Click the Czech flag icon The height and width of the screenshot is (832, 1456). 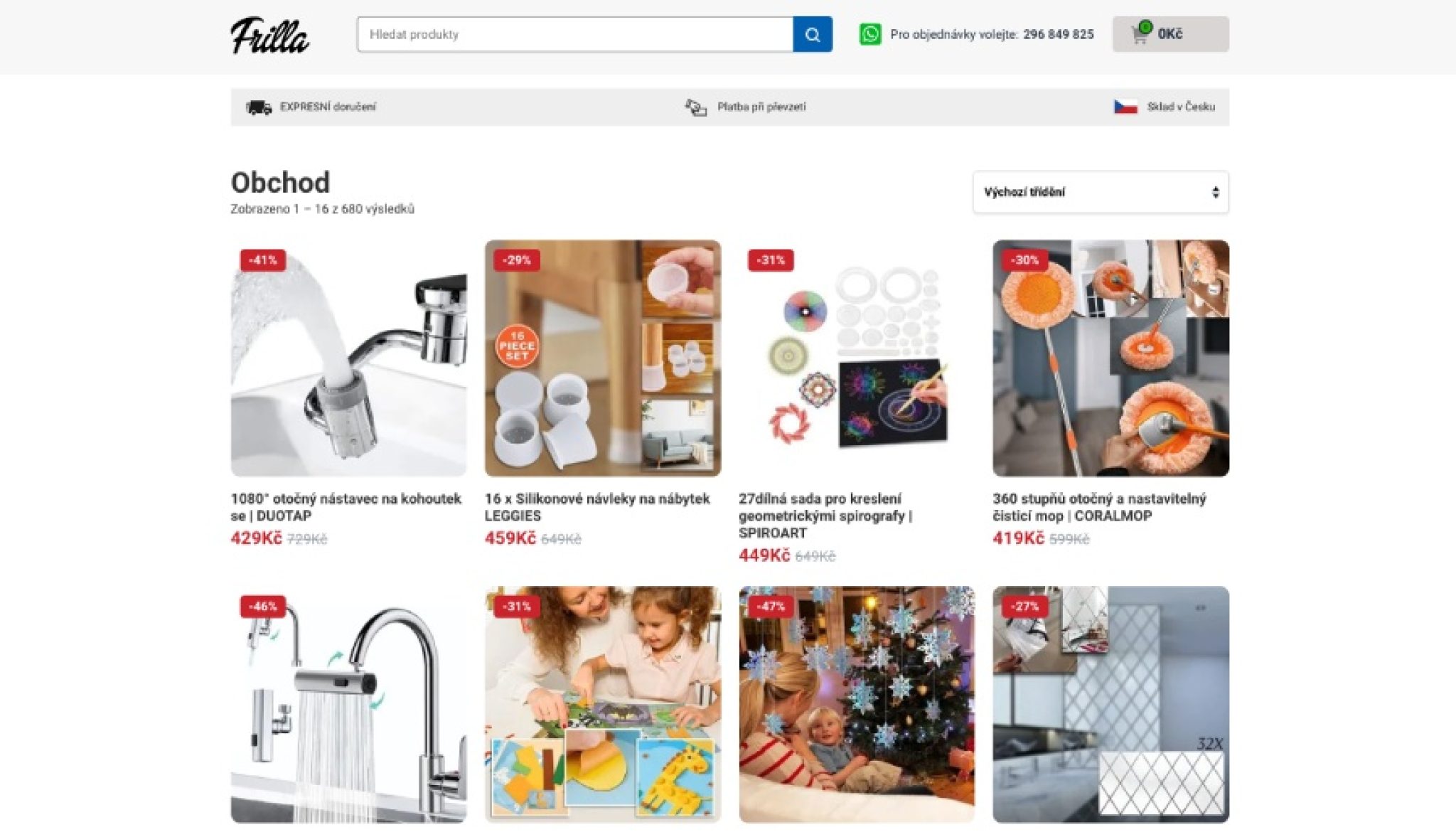(x=1125, y=107)
